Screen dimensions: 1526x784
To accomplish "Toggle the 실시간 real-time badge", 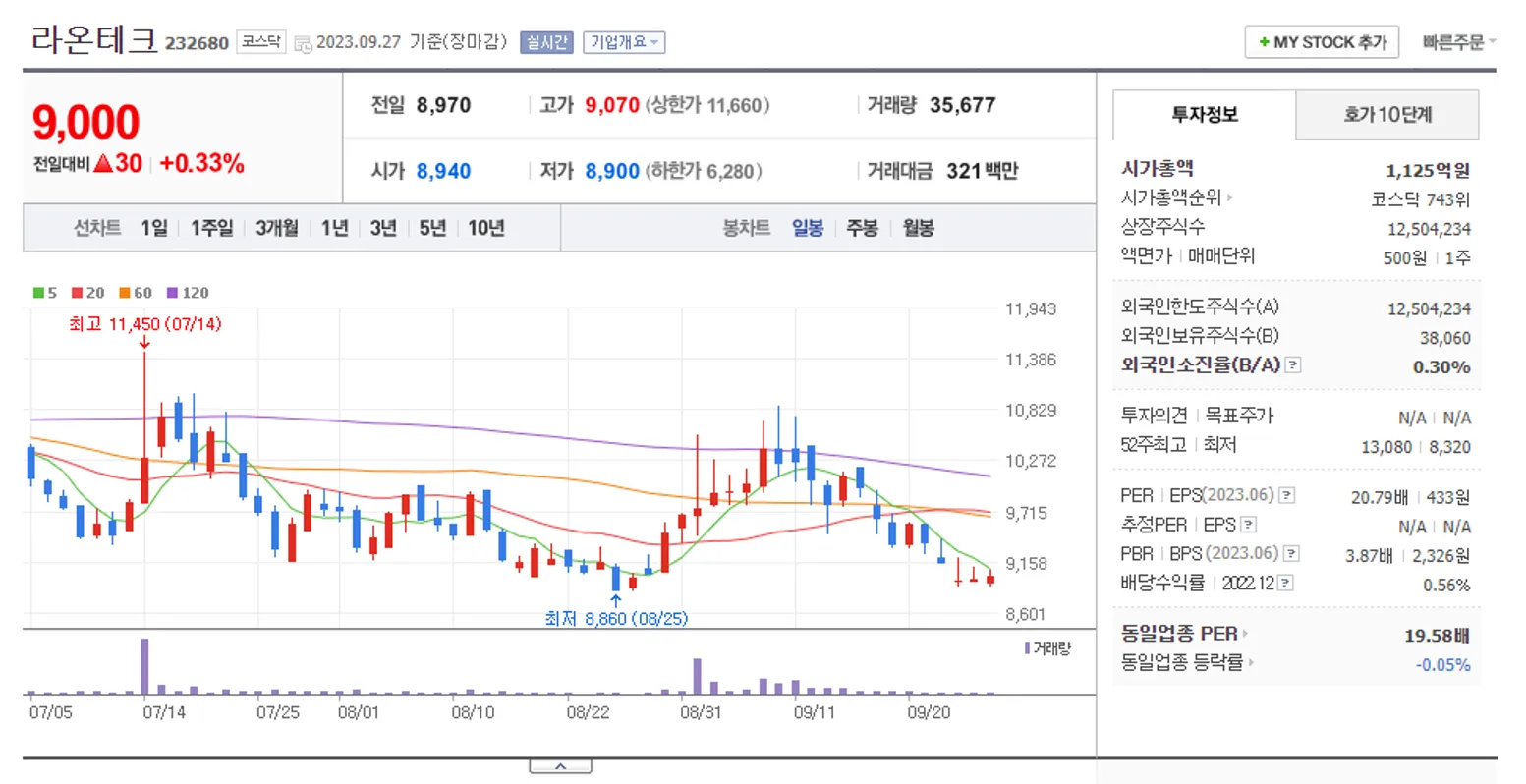I will 546,42.
